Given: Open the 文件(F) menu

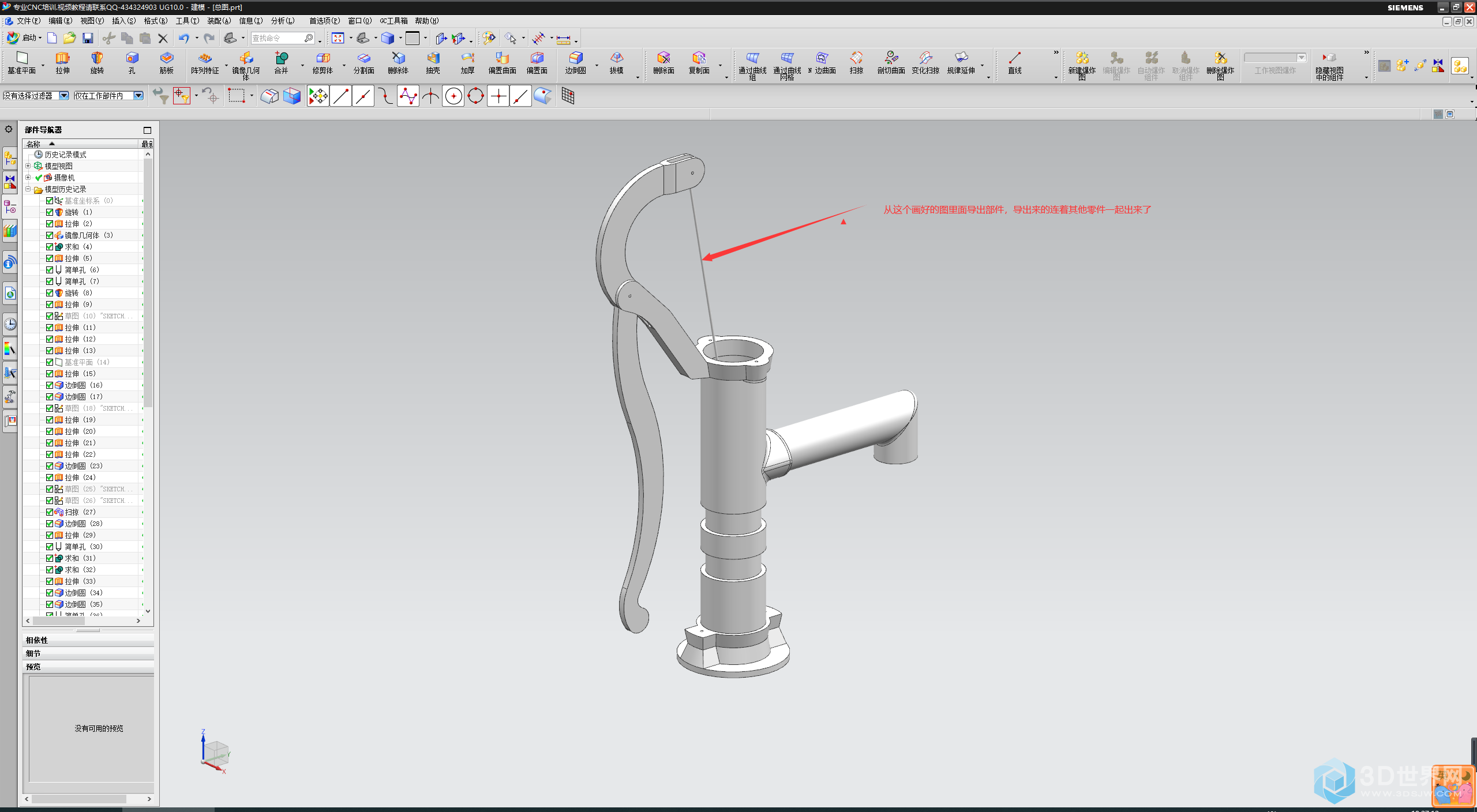Looking at the screenshot, I should (x=28, y=21).
